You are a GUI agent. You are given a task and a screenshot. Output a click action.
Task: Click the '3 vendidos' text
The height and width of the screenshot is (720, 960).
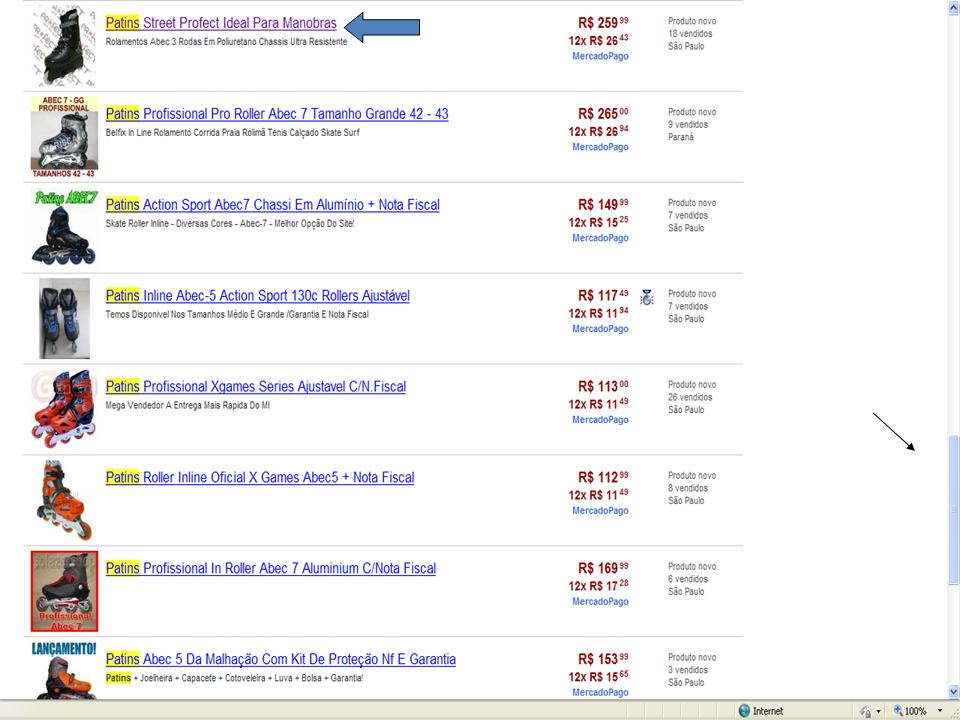click(688, 670)
